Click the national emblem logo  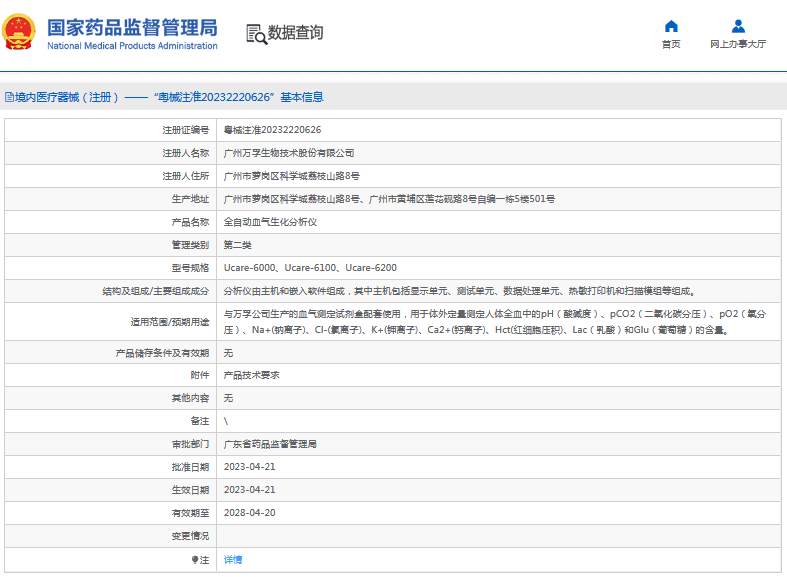point(19,32)
